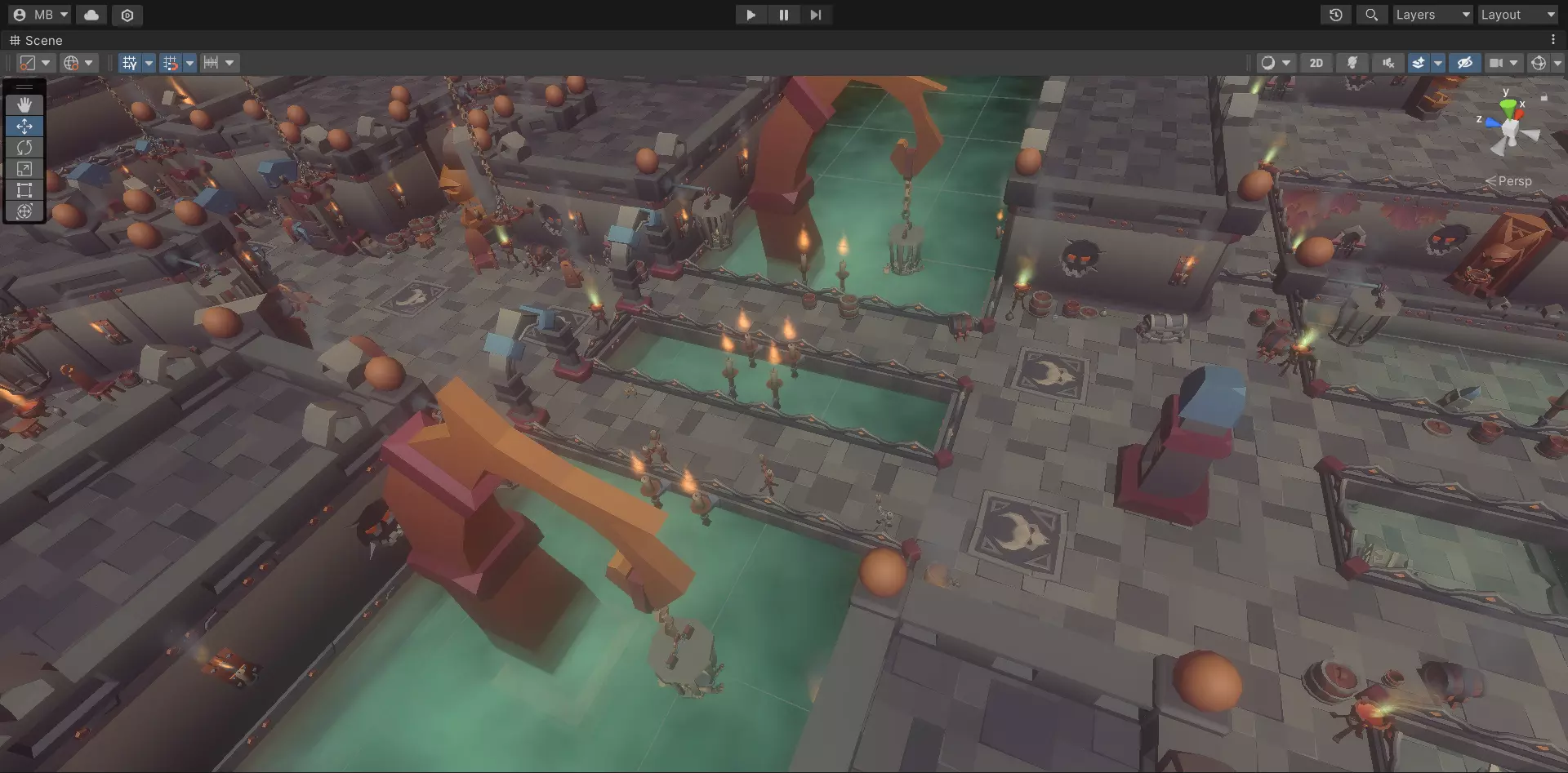Click the blue Z axis cone
1568x773 pixels.
click(x=1493, y=122)
